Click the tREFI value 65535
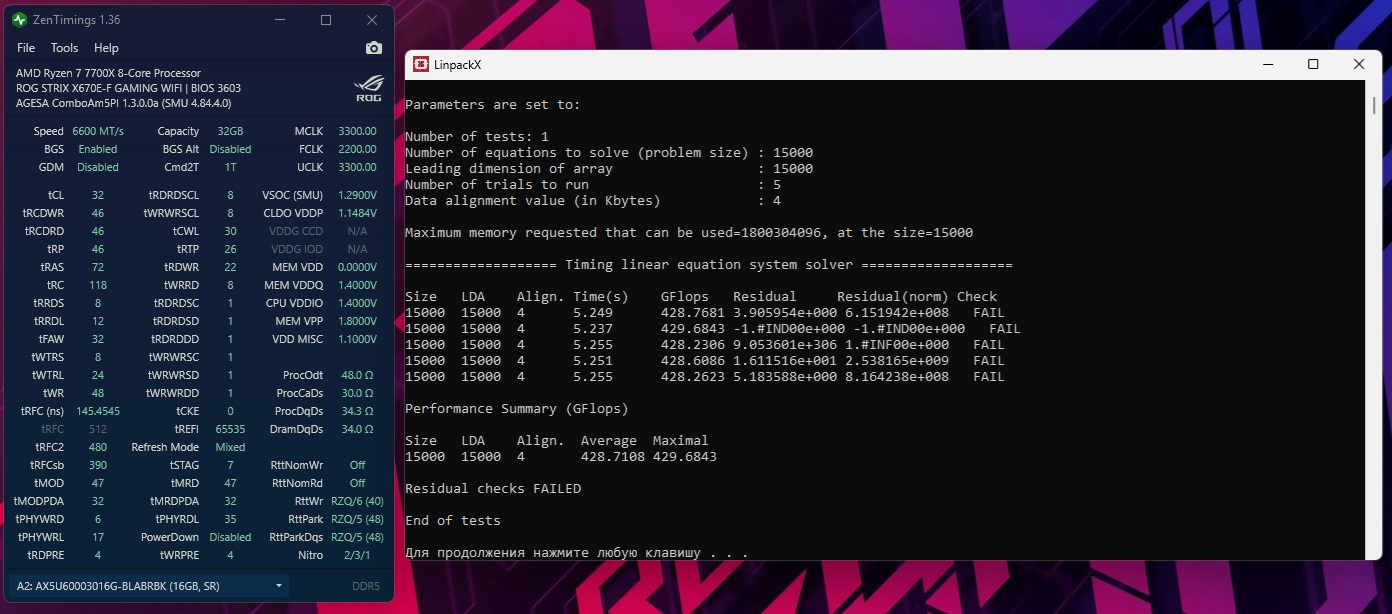 [230, 429]
